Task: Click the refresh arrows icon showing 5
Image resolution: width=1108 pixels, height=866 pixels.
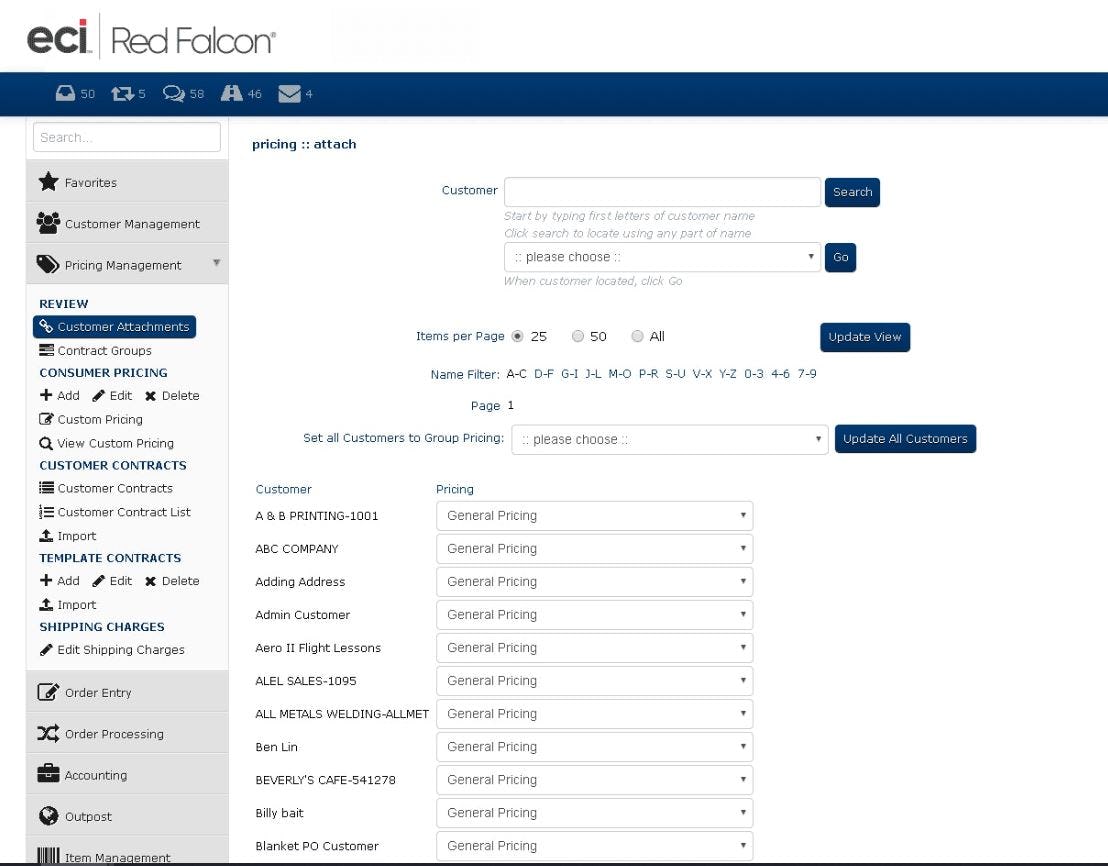Action: tap(119, 92)
